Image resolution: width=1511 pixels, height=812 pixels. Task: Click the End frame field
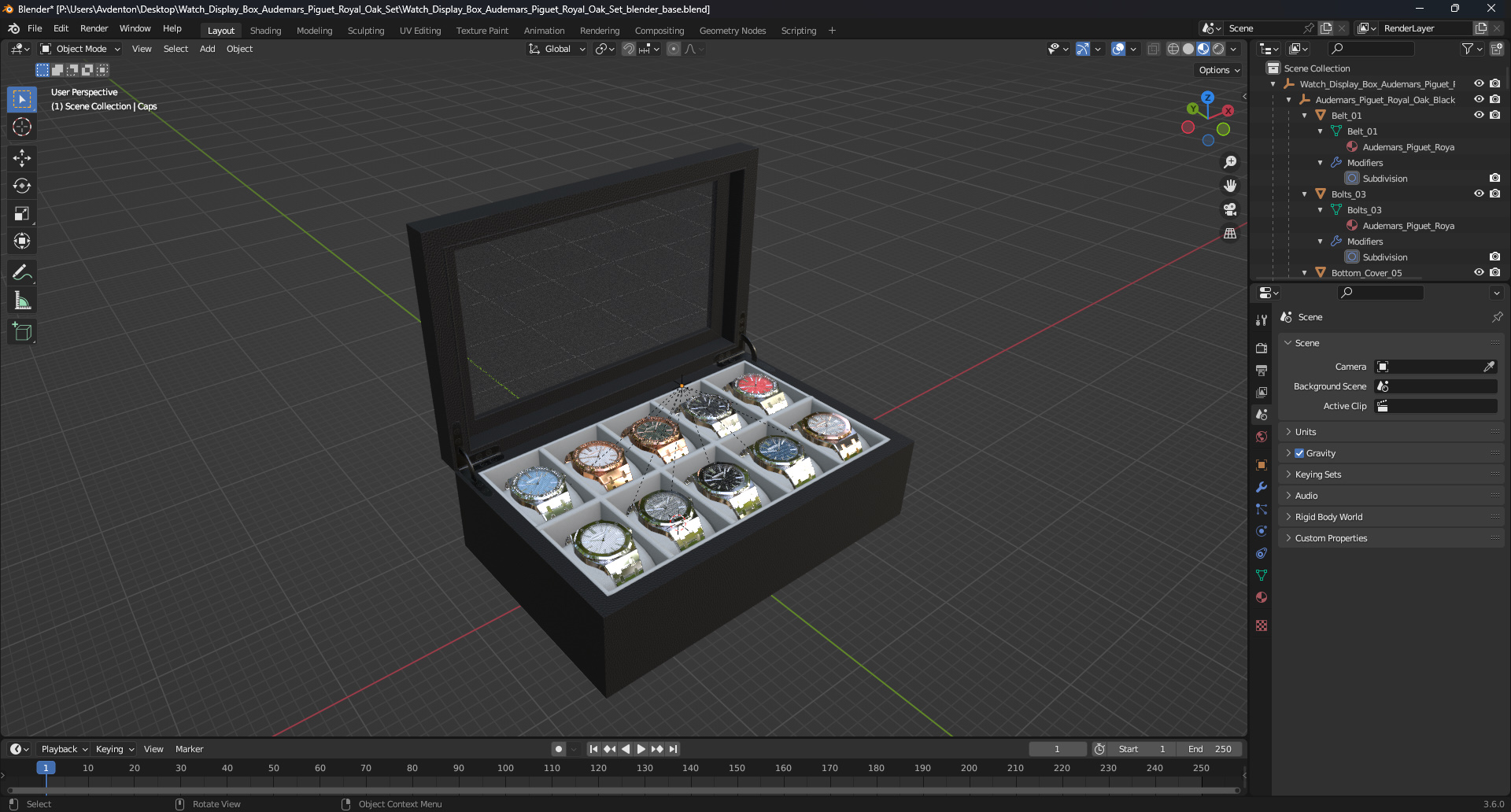1210,749
